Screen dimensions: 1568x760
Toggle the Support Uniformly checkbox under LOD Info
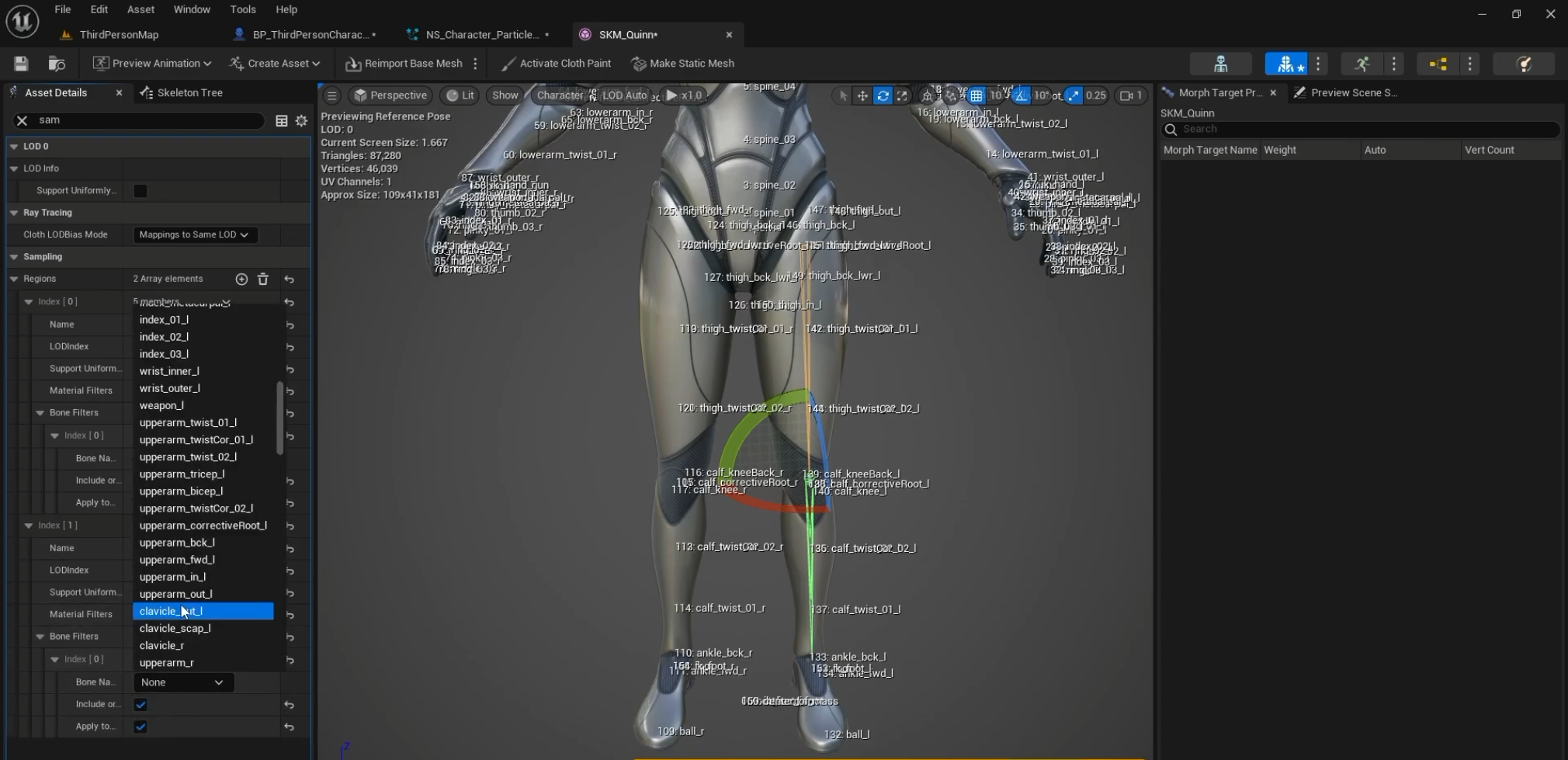(140, 191)
